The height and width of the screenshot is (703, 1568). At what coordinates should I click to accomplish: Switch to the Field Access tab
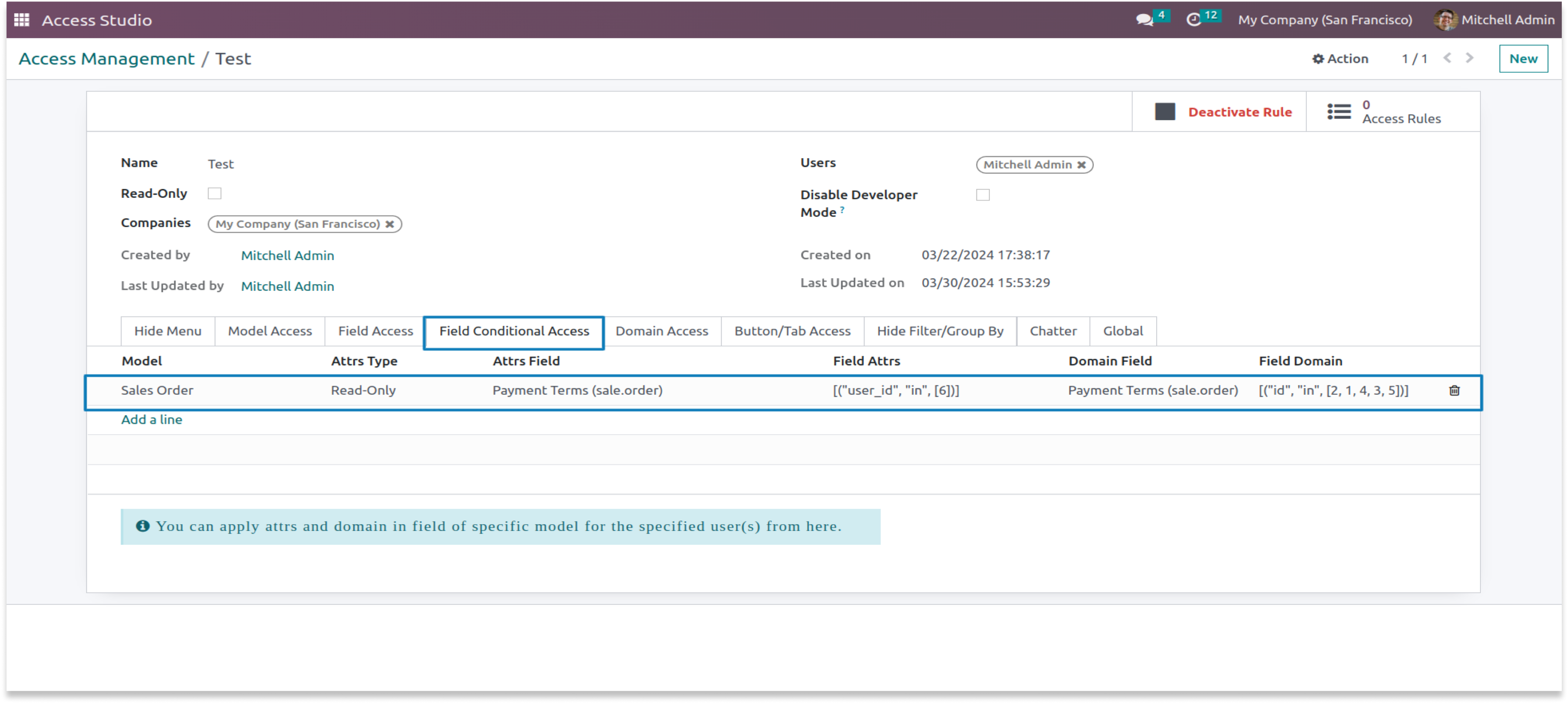click(376, 331)
